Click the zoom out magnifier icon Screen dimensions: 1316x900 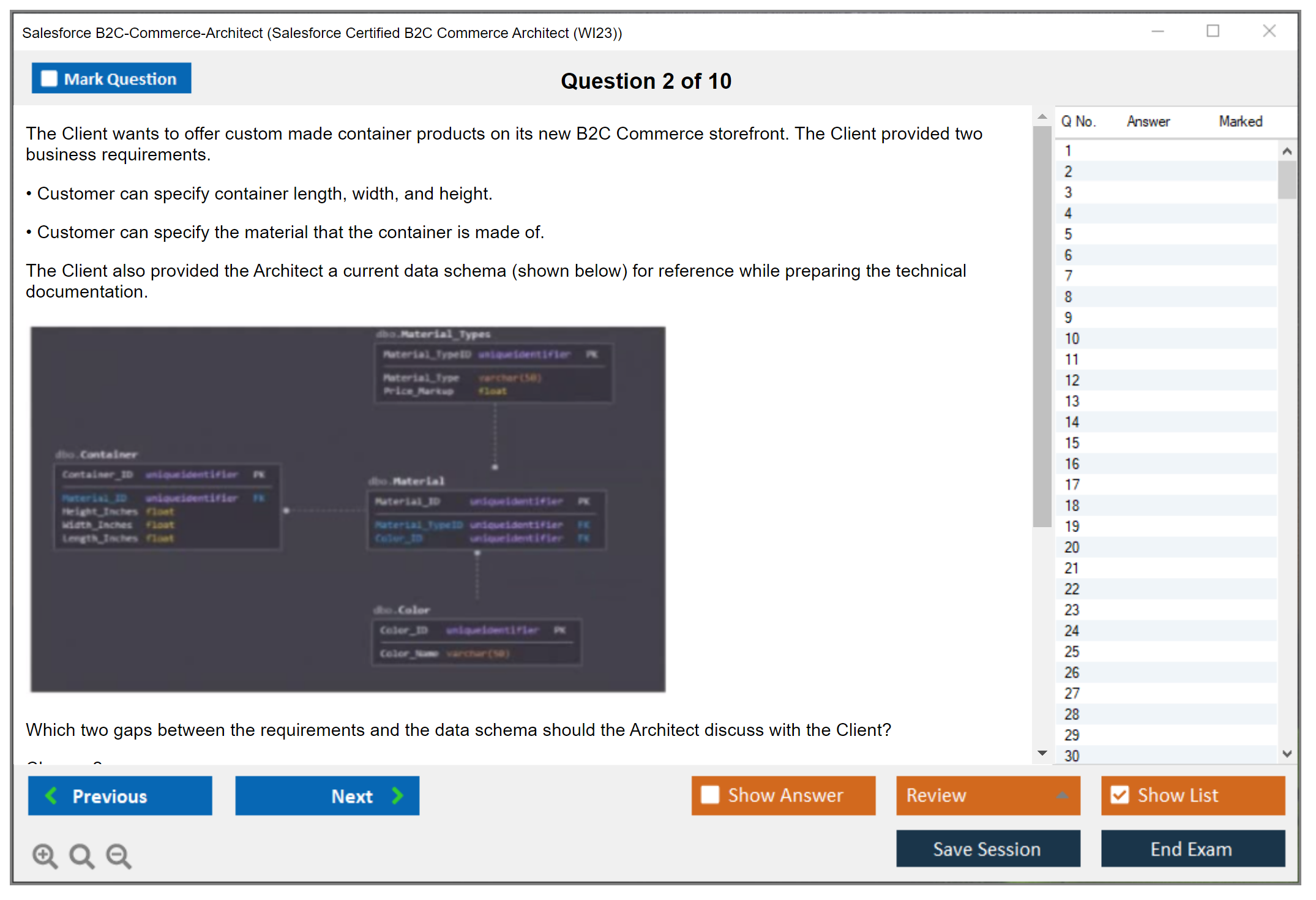(119, 856)
